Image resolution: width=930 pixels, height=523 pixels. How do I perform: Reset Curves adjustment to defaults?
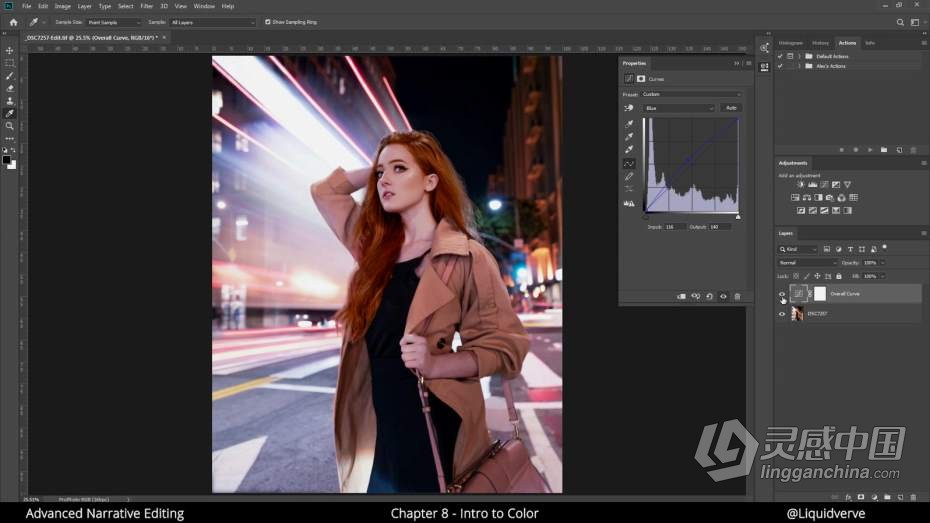709,296
